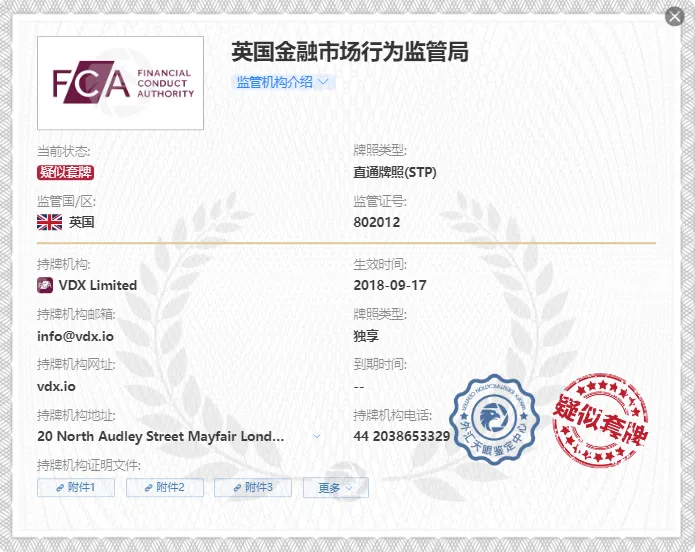Click the 英国金融市场行为监管局 title
The image size is (695, 552).
click(350, 52)
